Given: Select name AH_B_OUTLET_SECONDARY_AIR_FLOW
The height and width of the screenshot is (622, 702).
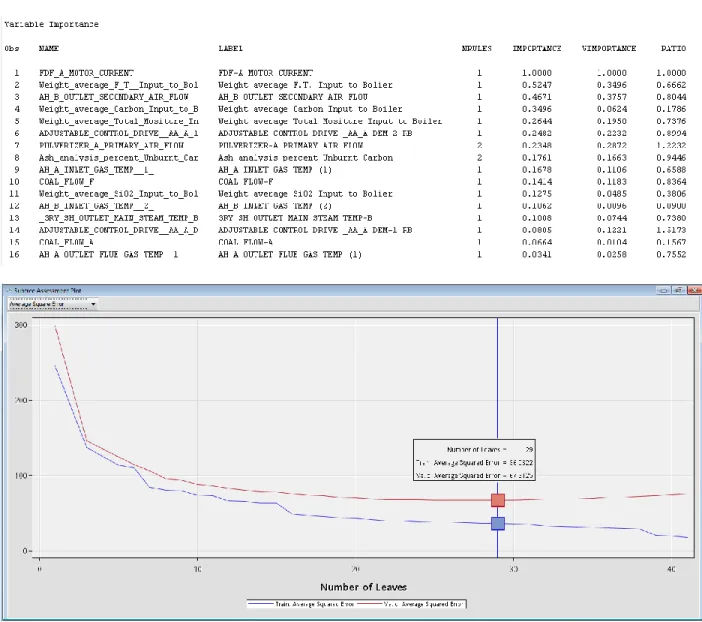Looking at the screenshot, I should pyautogui.click(x=113, y=97).
